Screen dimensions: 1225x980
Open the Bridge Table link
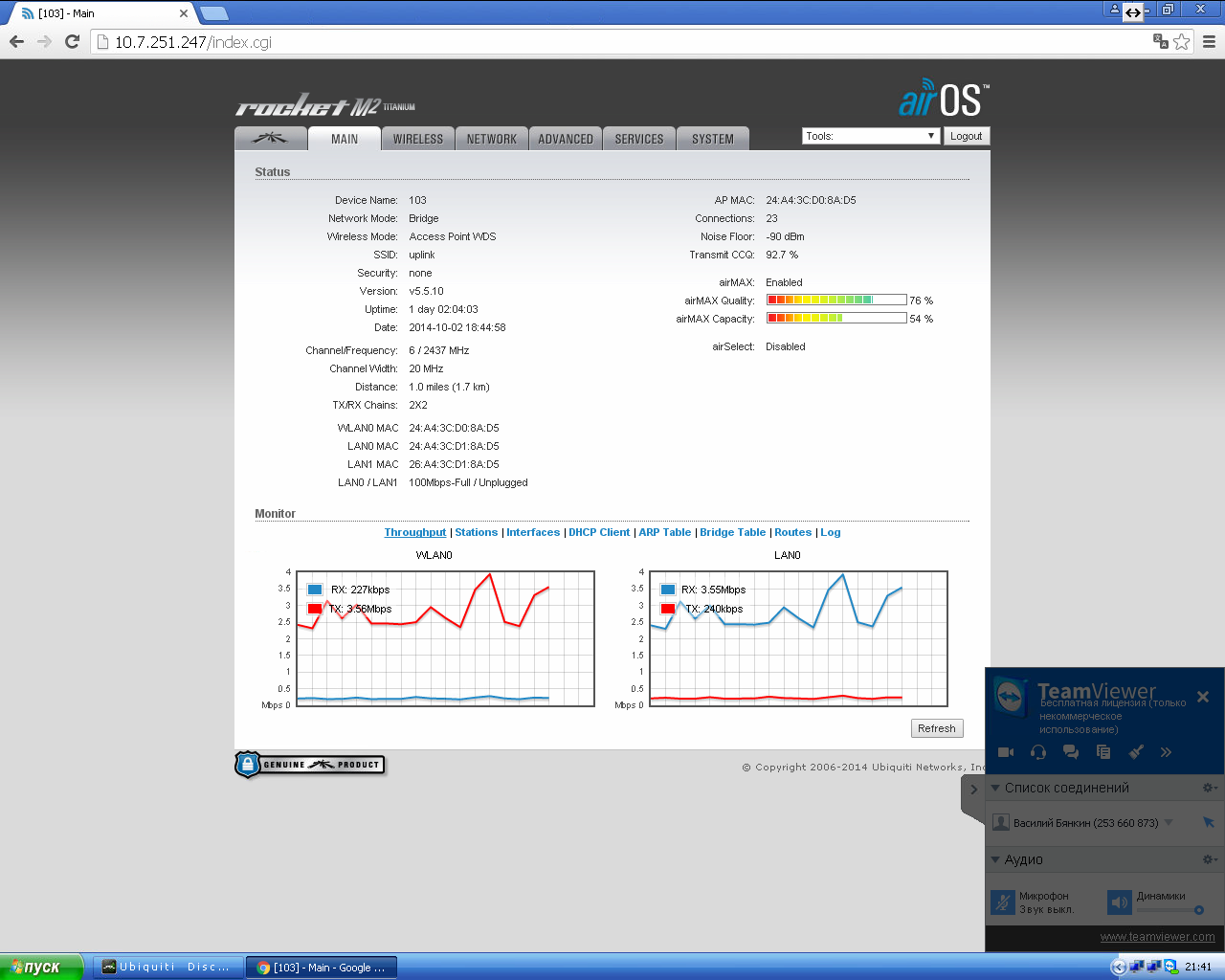pyautogui.click(x=733, y=532)
